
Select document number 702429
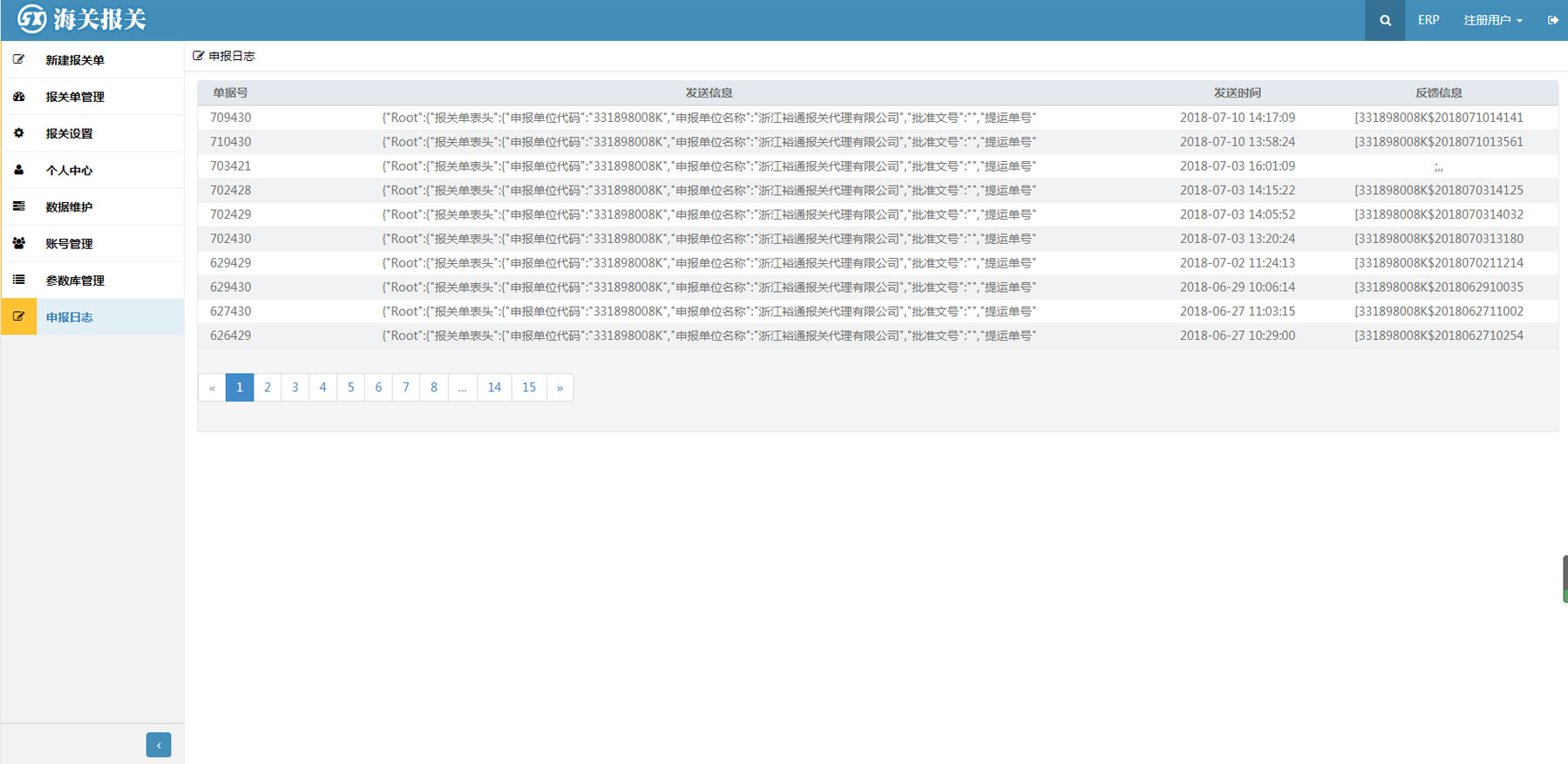click(230, 214)
